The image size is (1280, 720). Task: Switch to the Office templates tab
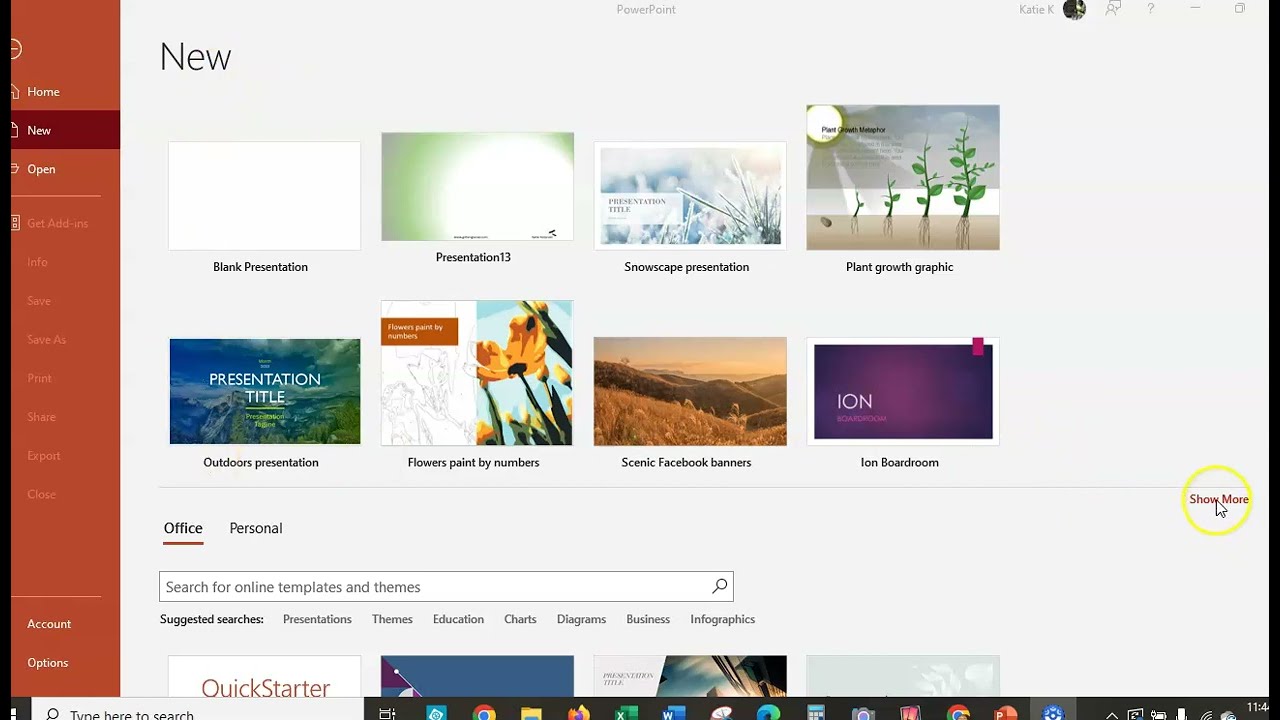pos(183,528)
